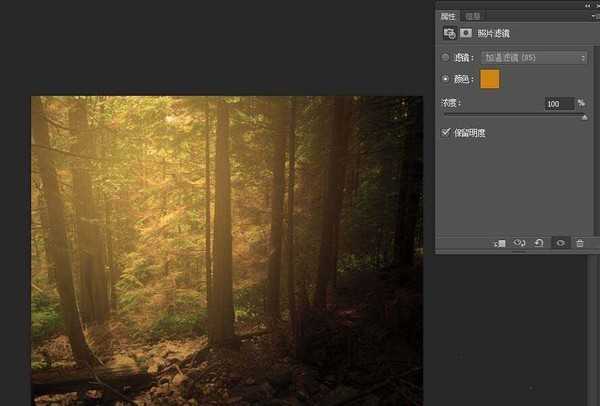The image size is (600, 406).
Task: Click the layer mask icon in Properties
Action: tap(466, 33)
